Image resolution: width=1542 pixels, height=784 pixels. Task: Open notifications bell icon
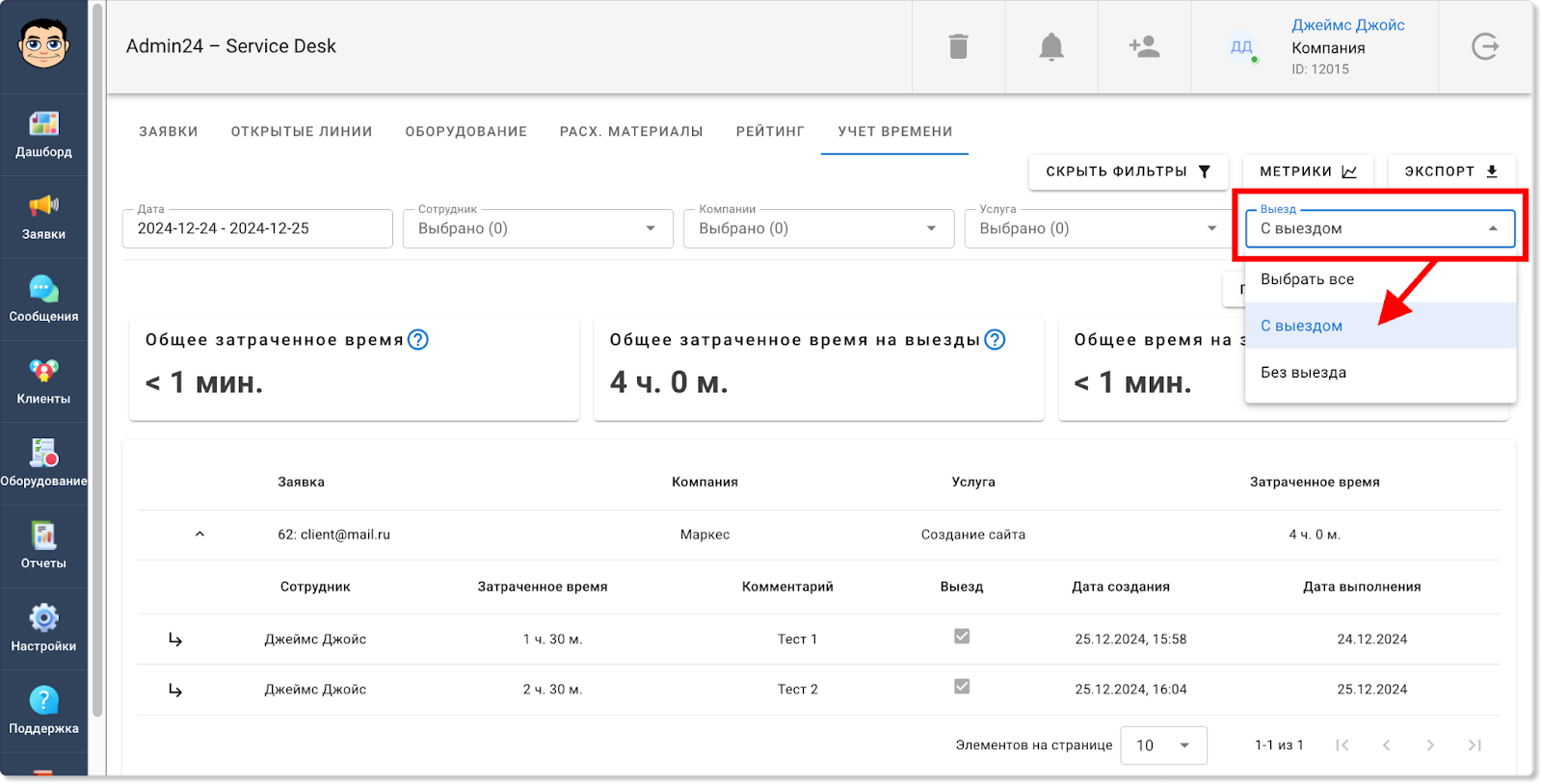[1051, 46]
